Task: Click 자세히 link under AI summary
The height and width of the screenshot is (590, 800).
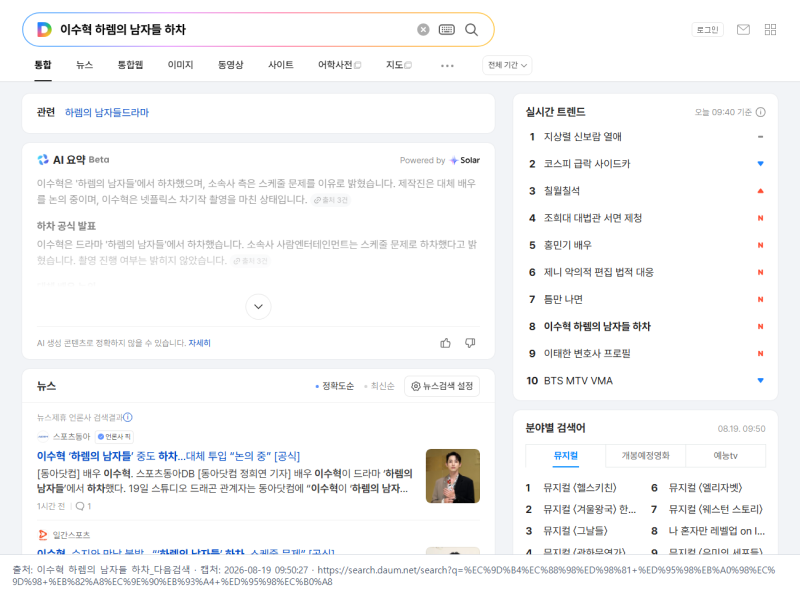Action: [199, 343]
